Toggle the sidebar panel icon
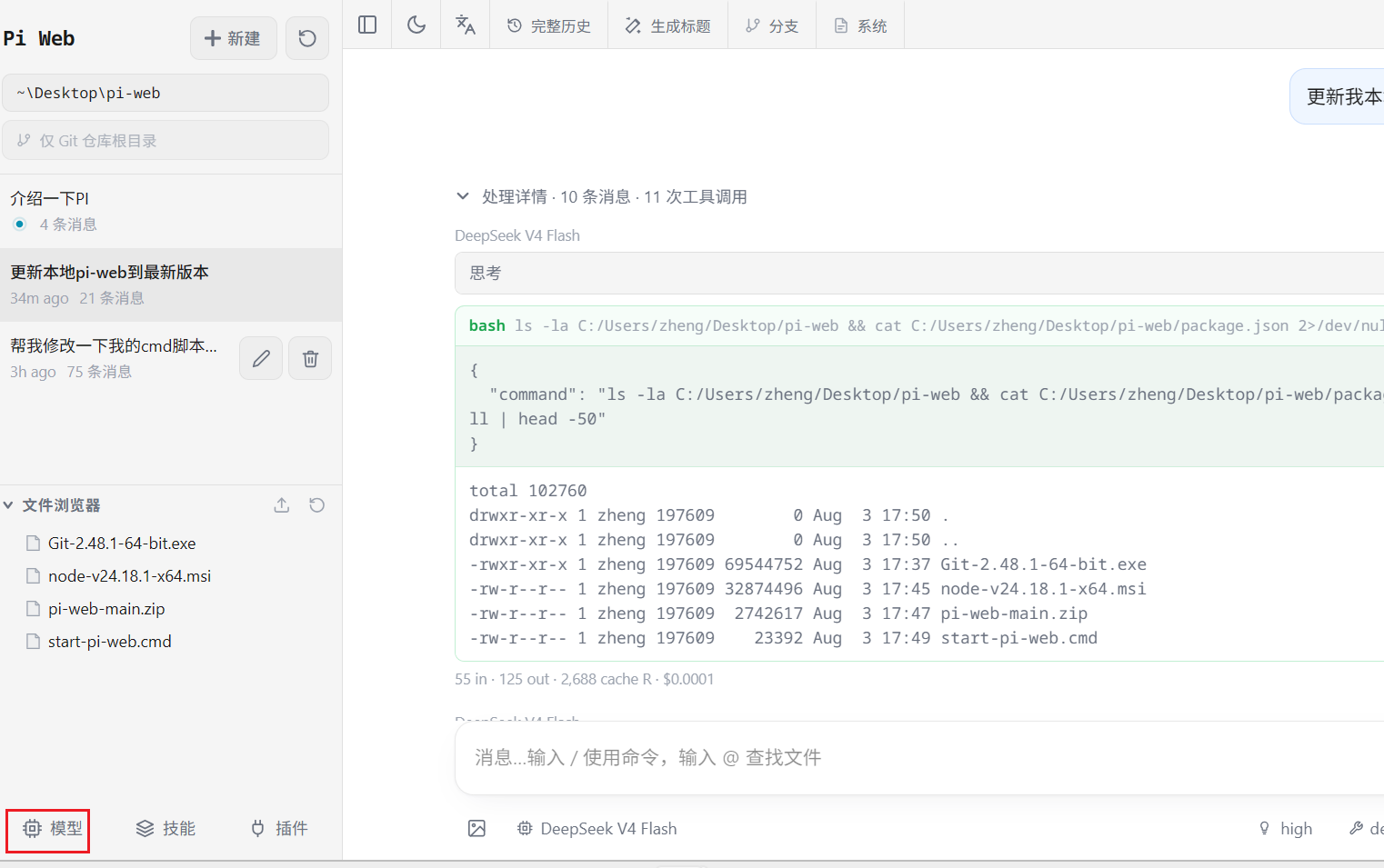1384x868 pixels. click(x=367, y=25)
